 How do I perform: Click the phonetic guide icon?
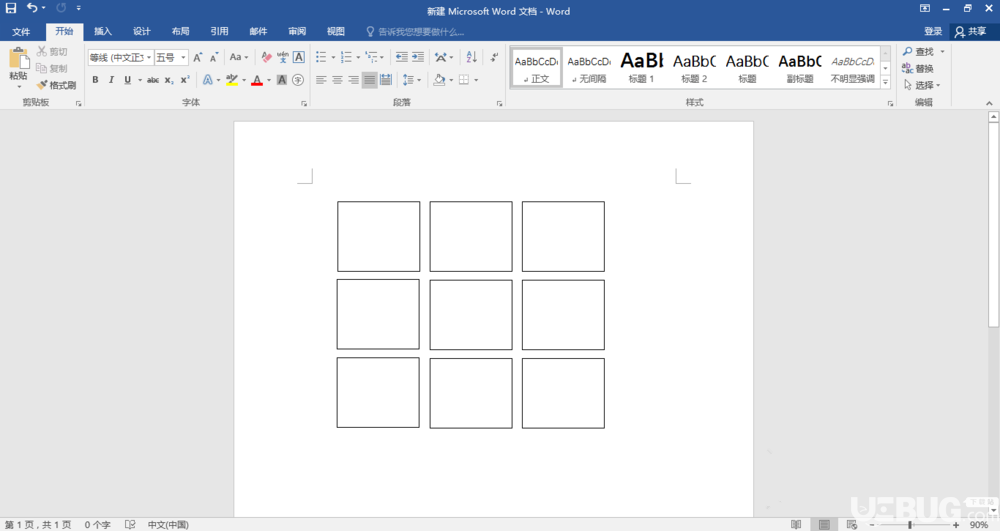pyautogui.click(x=283, y=57)
